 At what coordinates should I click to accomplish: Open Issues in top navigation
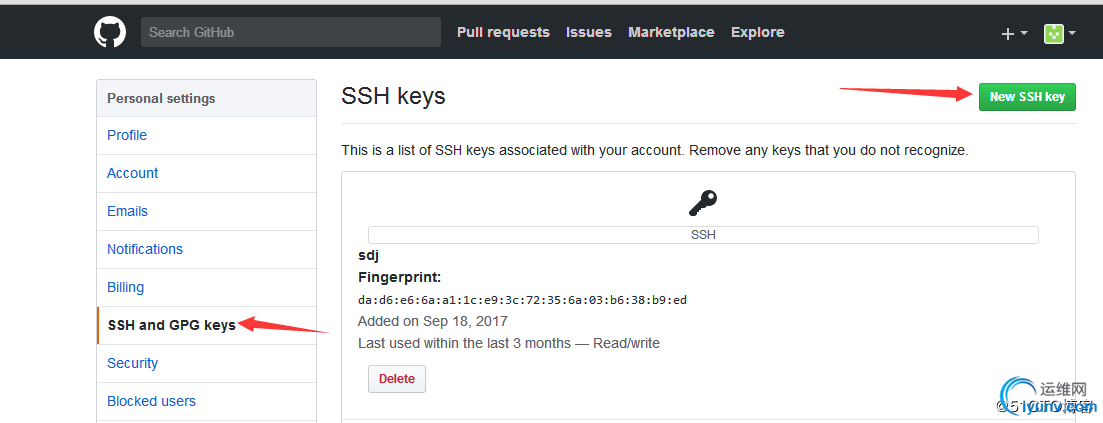589,32
